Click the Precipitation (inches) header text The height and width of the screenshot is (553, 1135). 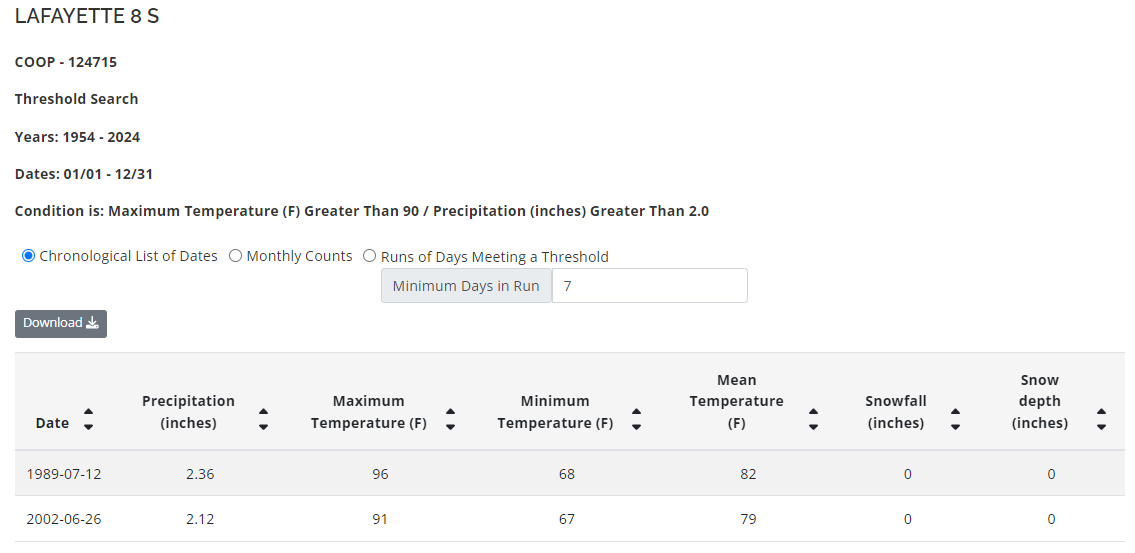click(188, 412)
